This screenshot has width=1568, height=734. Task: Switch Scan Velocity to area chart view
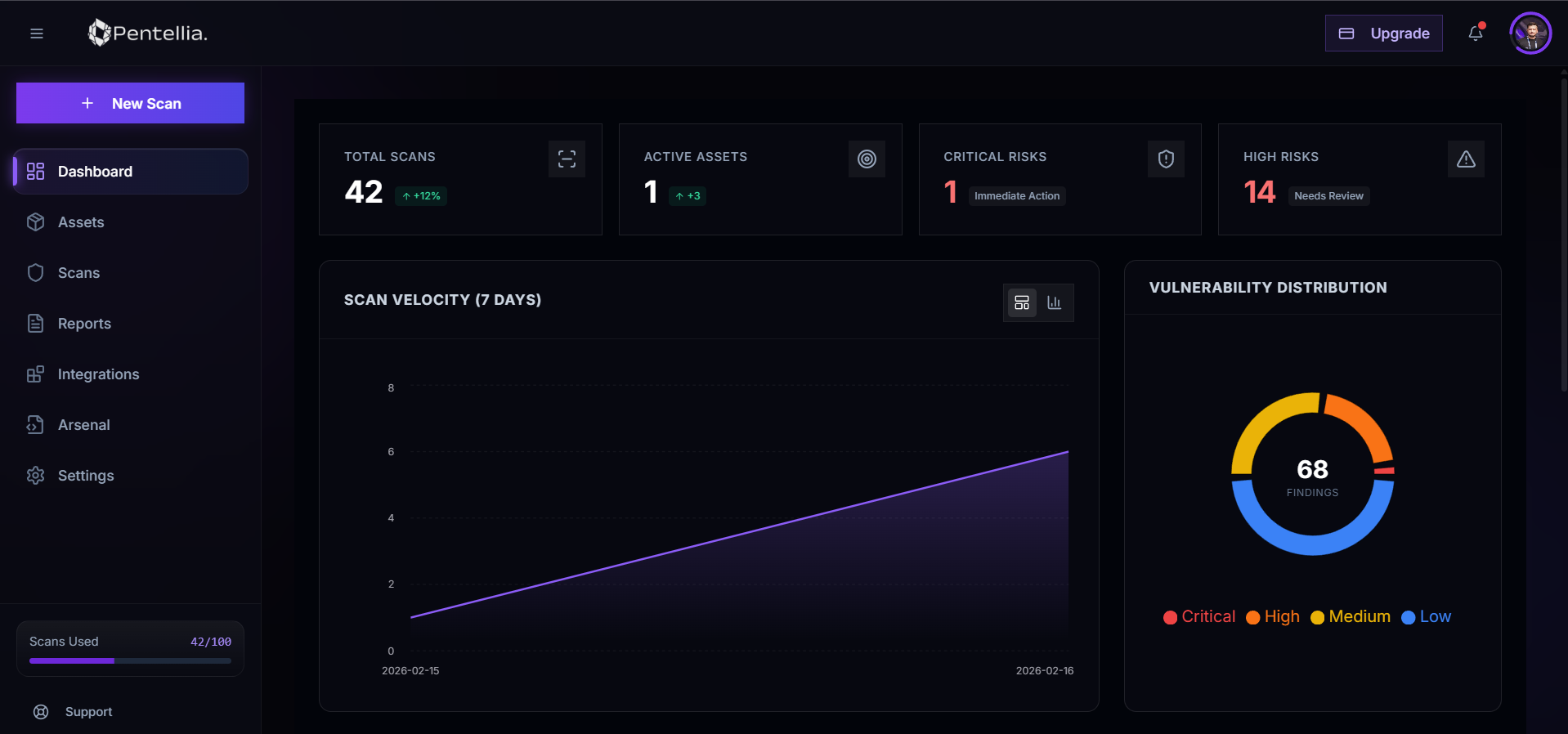point(1022,302)
